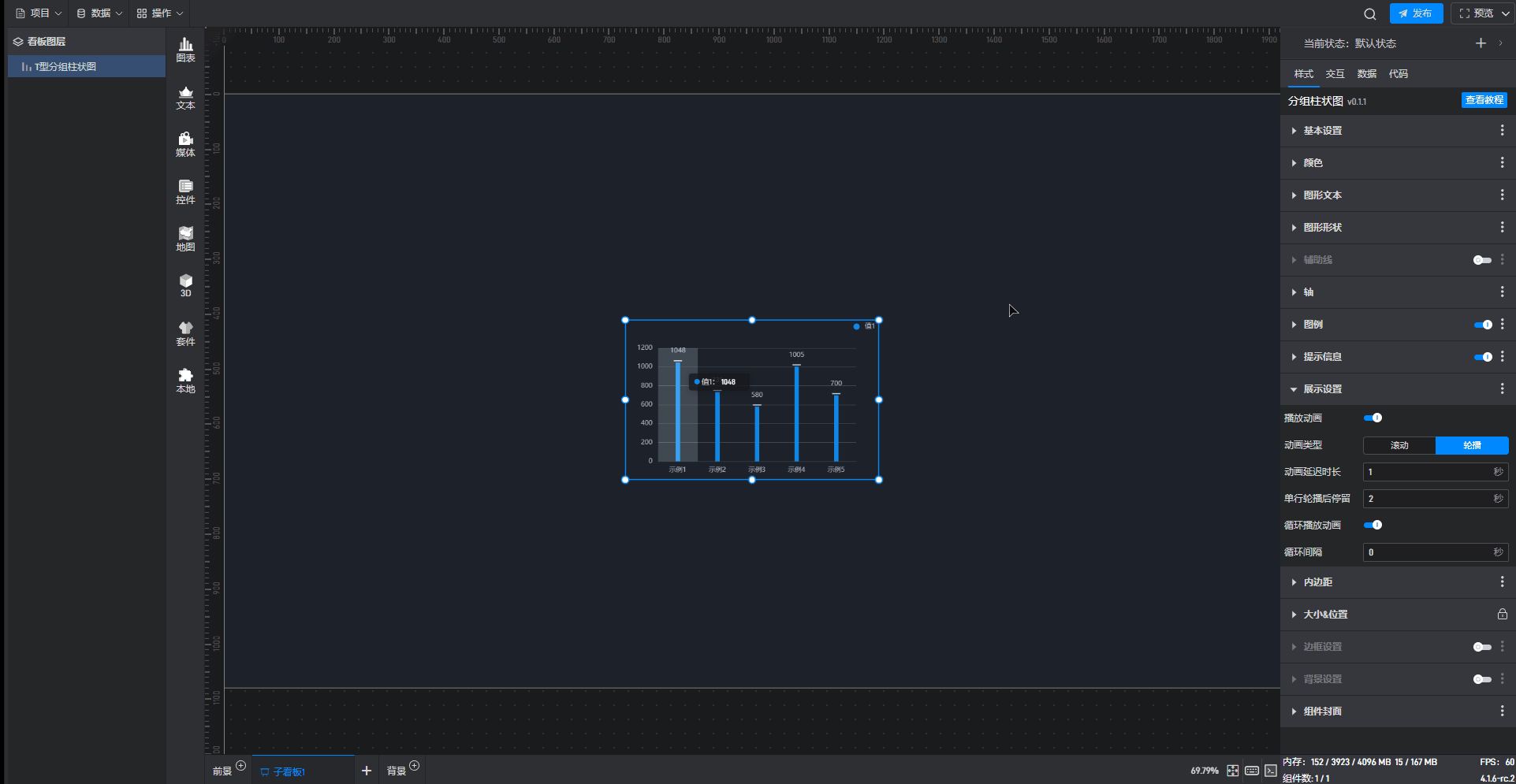The width and height of the screenshot is (1516, 784).
Task: Click the lock icon beside 大小&位置
Action: pyautogui.click(x=1502, y=615)
